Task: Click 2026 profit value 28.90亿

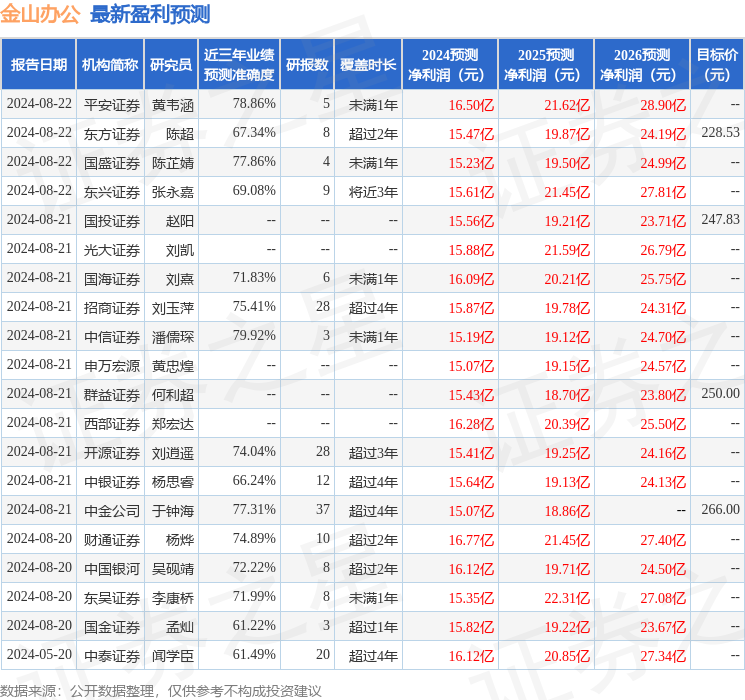Action: [x=663, y=105]
